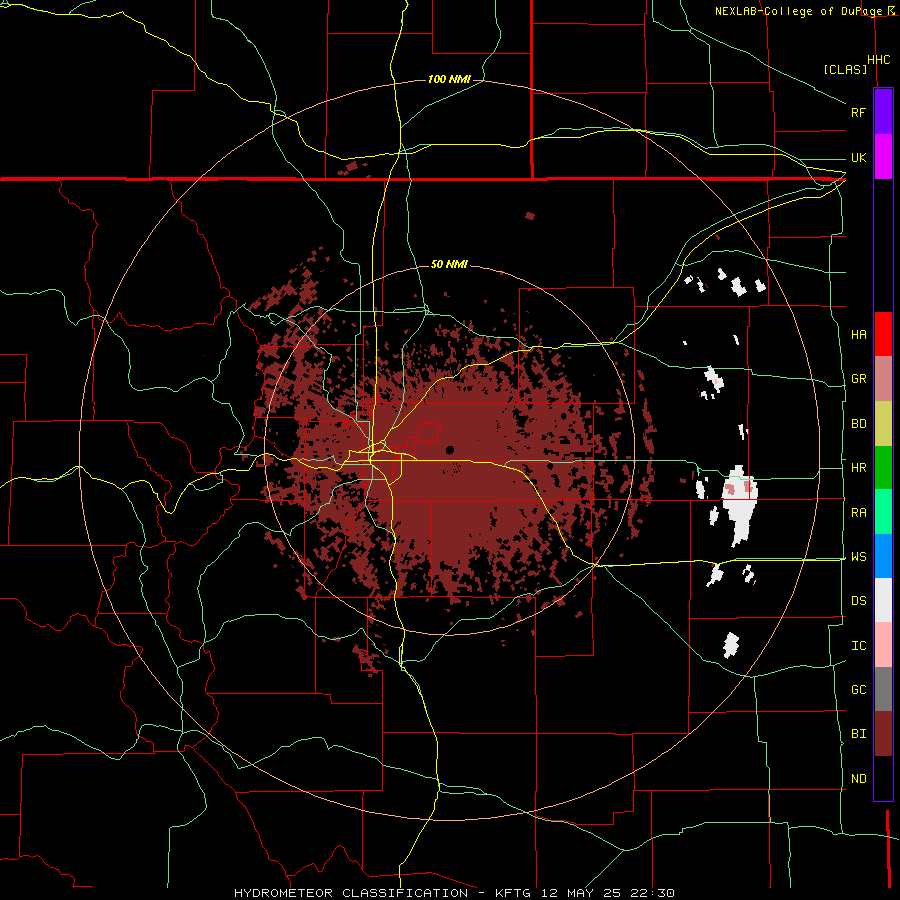Click the NEXLAB-College of DuPage credit text
The height and width of the screenshot is (900, 900).
[798, 11]
